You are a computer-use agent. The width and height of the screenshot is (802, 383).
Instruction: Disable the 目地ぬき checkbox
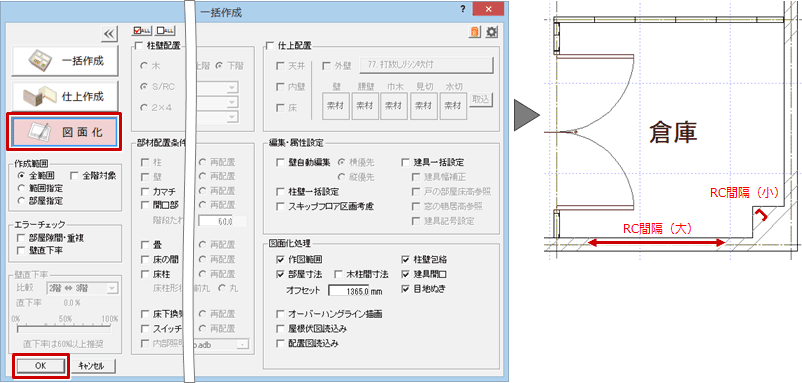coord(406,289)
